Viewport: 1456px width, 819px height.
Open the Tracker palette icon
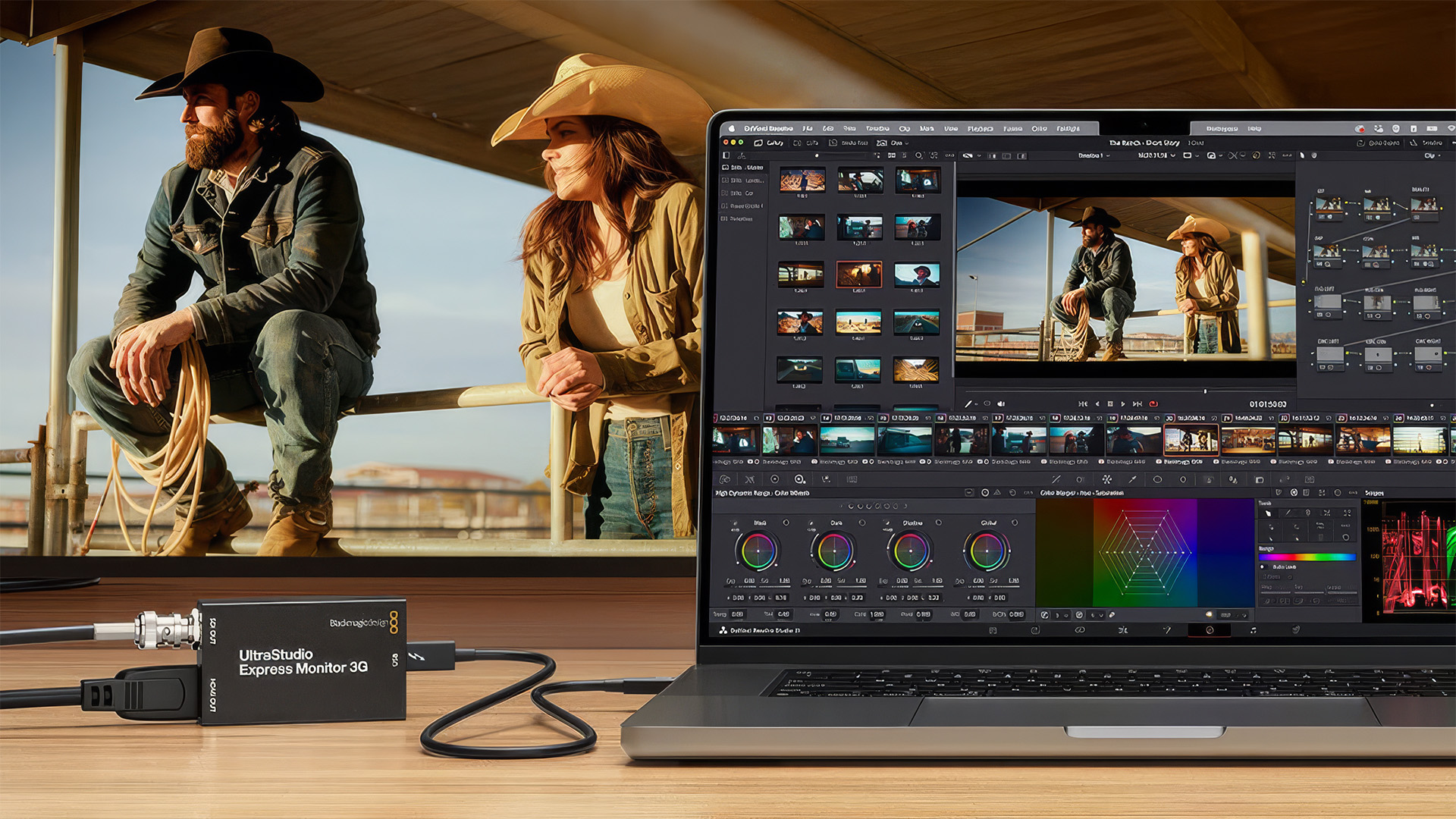1183,479
